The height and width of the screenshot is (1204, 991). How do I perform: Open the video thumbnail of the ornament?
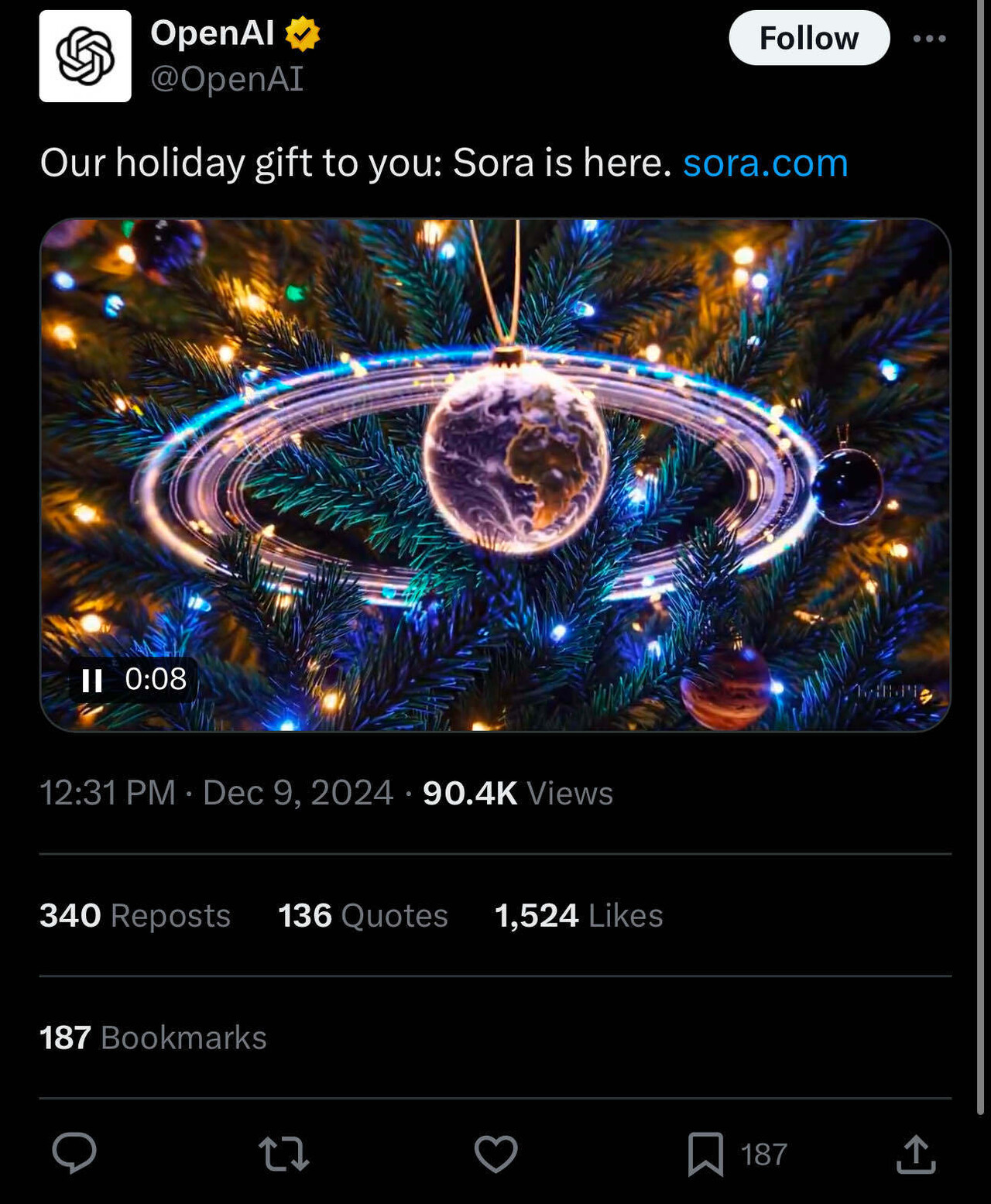(x=495, y=476)
